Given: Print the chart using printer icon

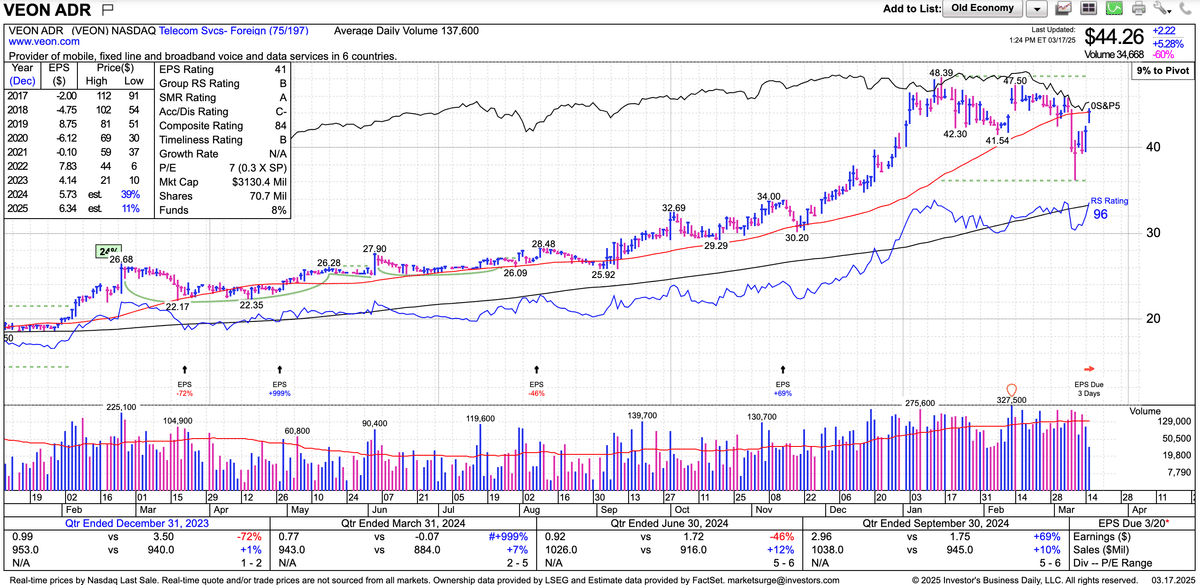Looking at the screenshot, I should tap(1138, 9).
